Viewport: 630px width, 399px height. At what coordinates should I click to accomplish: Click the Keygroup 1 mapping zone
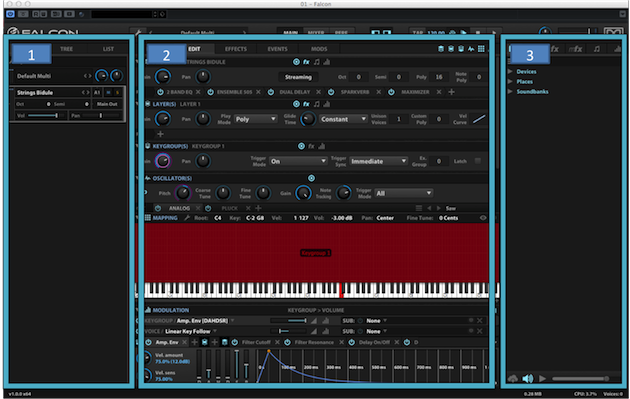pos(316,253)
